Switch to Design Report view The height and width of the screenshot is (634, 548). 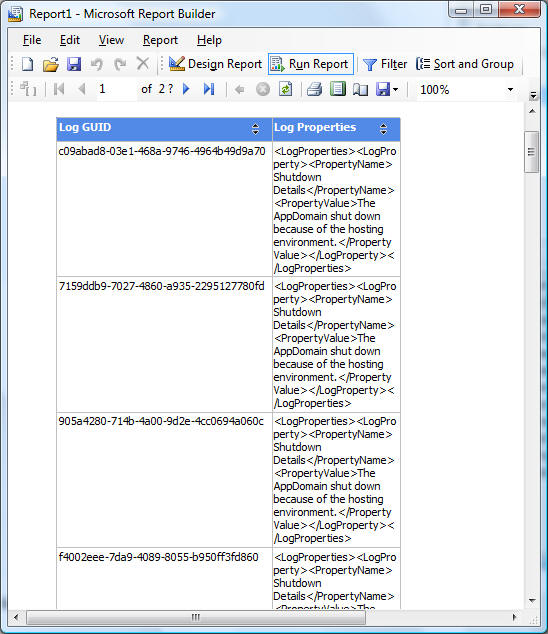(215, 64)
